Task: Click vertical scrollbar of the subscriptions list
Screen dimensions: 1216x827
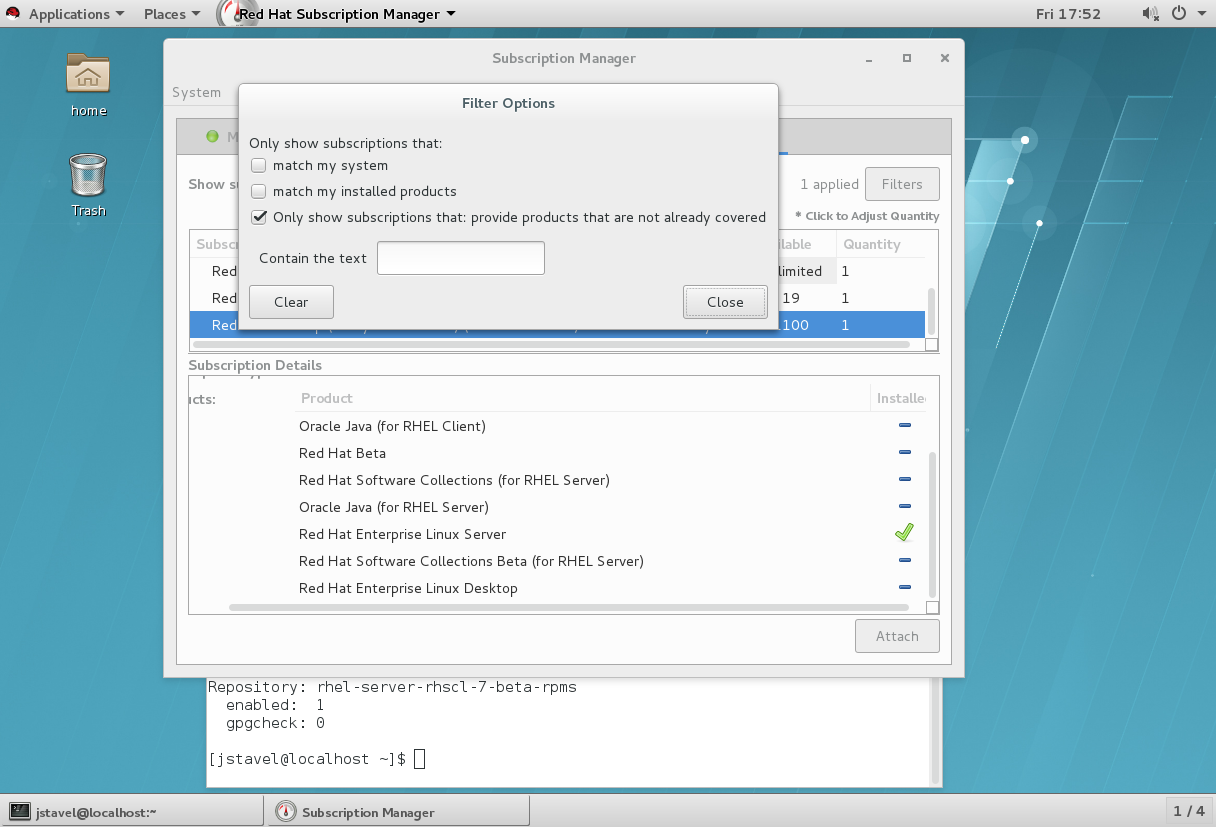Action: [933, 312]
